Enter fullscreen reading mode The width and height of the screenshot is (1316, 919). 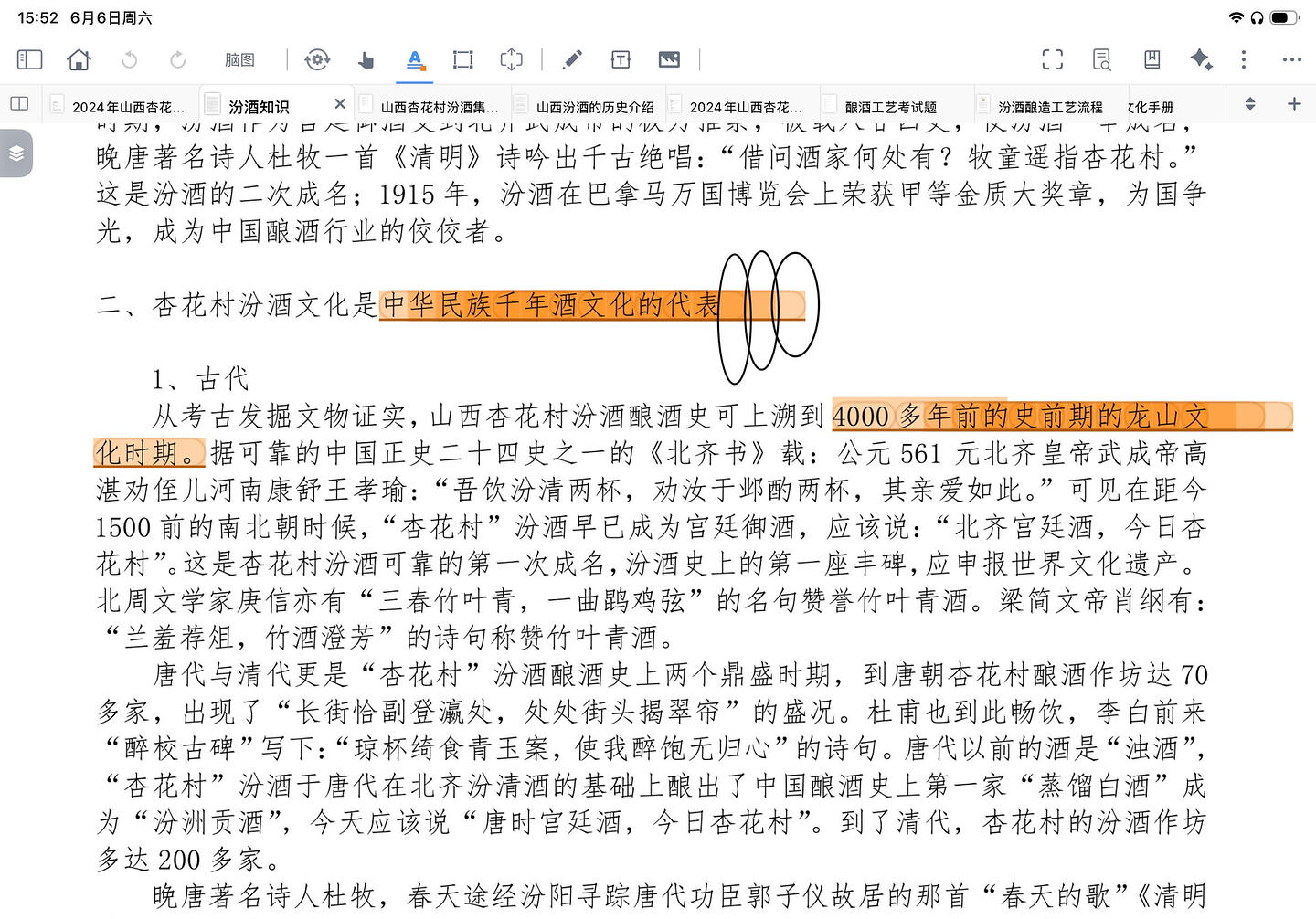click(x=1053, y=60)
